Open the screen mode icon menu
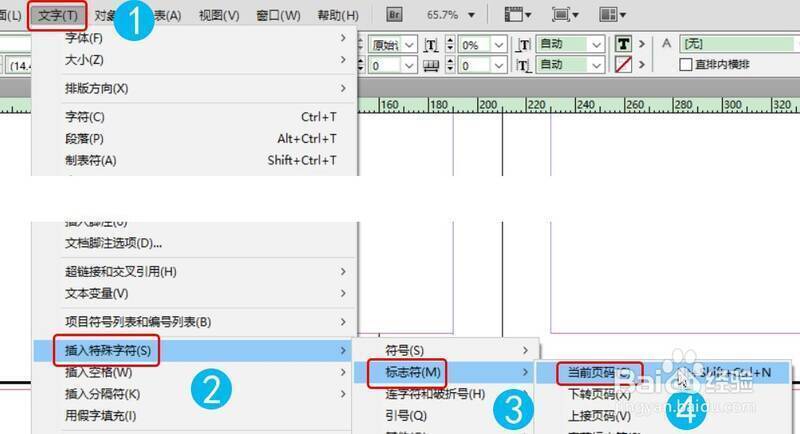Screen dimensions: 800x434 (x=565, y=14)
